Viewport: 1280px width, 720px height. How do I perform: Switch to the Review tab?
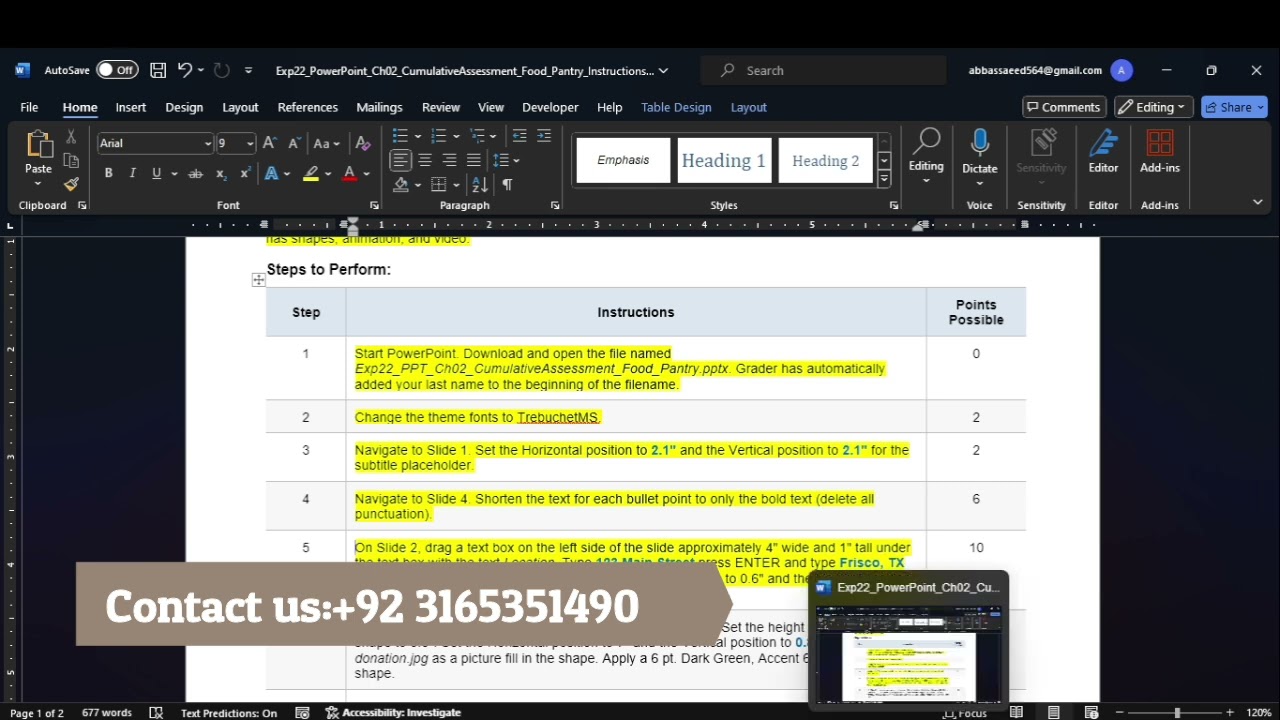pos(441,107)
